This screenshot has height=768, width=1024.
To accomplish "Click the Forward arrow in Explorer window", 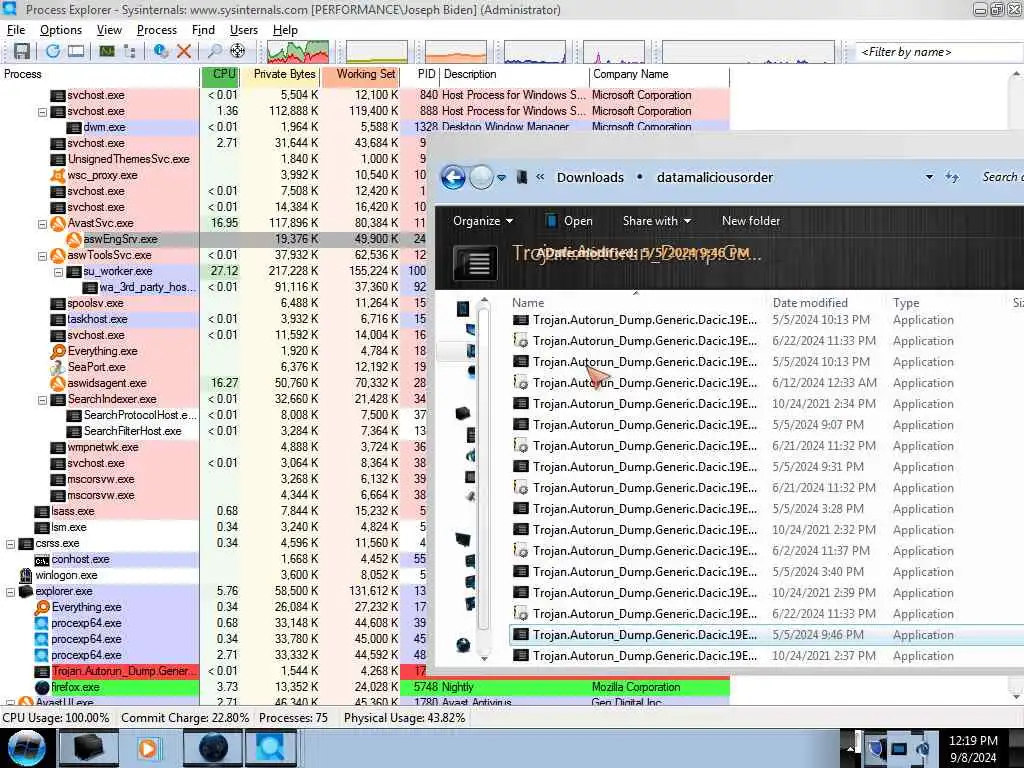I will pyautogui.click(x=481, y=178).
